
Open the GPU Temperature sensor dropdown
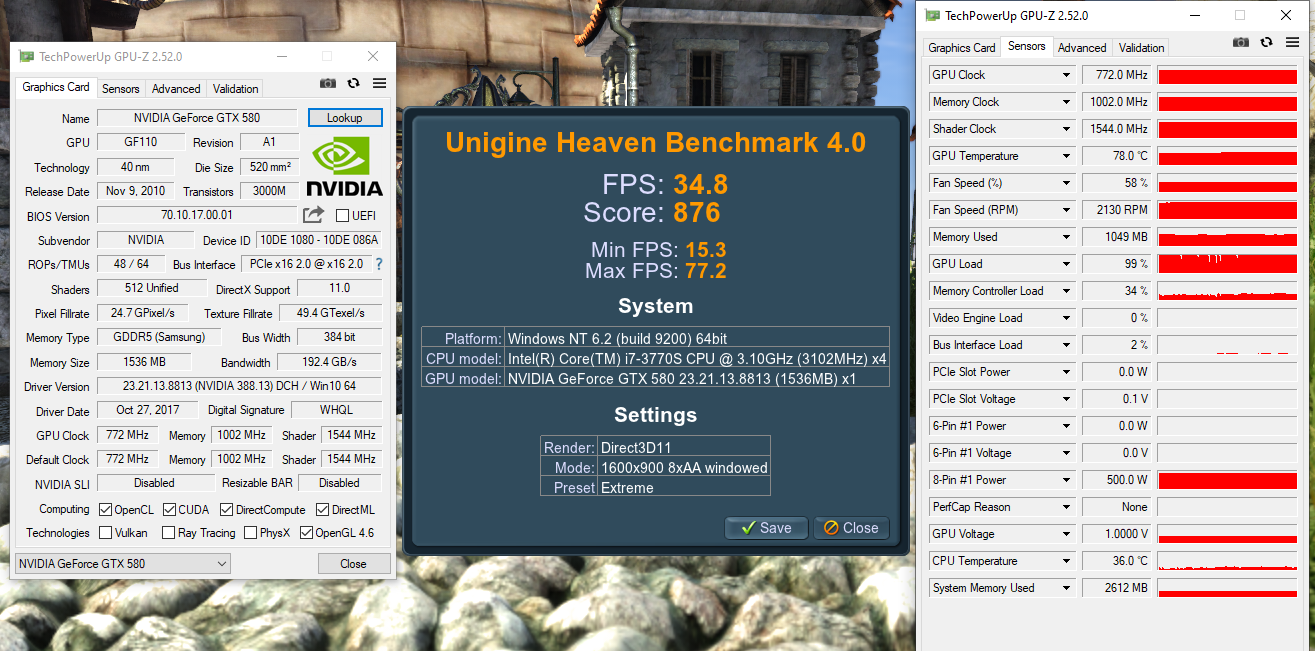(1066, 156)
